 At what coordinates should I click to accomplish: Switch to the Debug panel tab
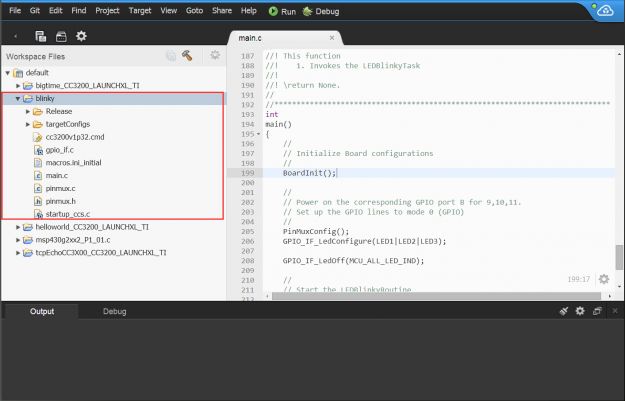[x=114, y=311]
